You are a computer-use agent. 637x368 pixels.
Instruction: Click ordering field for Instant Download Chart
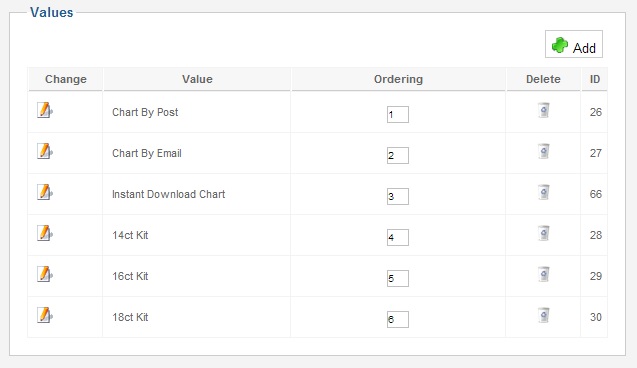tap(398, 197)
